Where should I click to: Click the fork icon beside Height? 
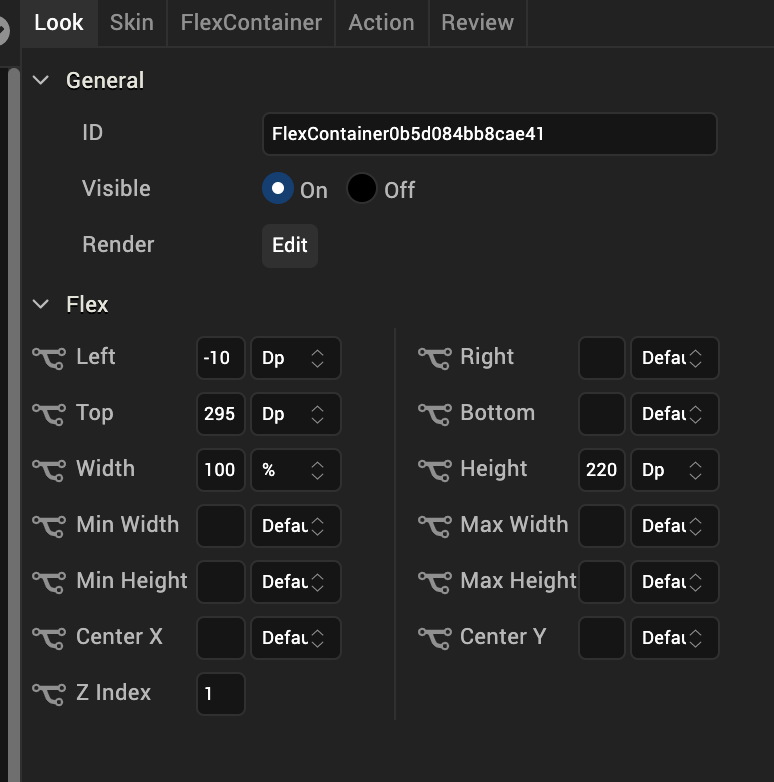coord(434,469)
